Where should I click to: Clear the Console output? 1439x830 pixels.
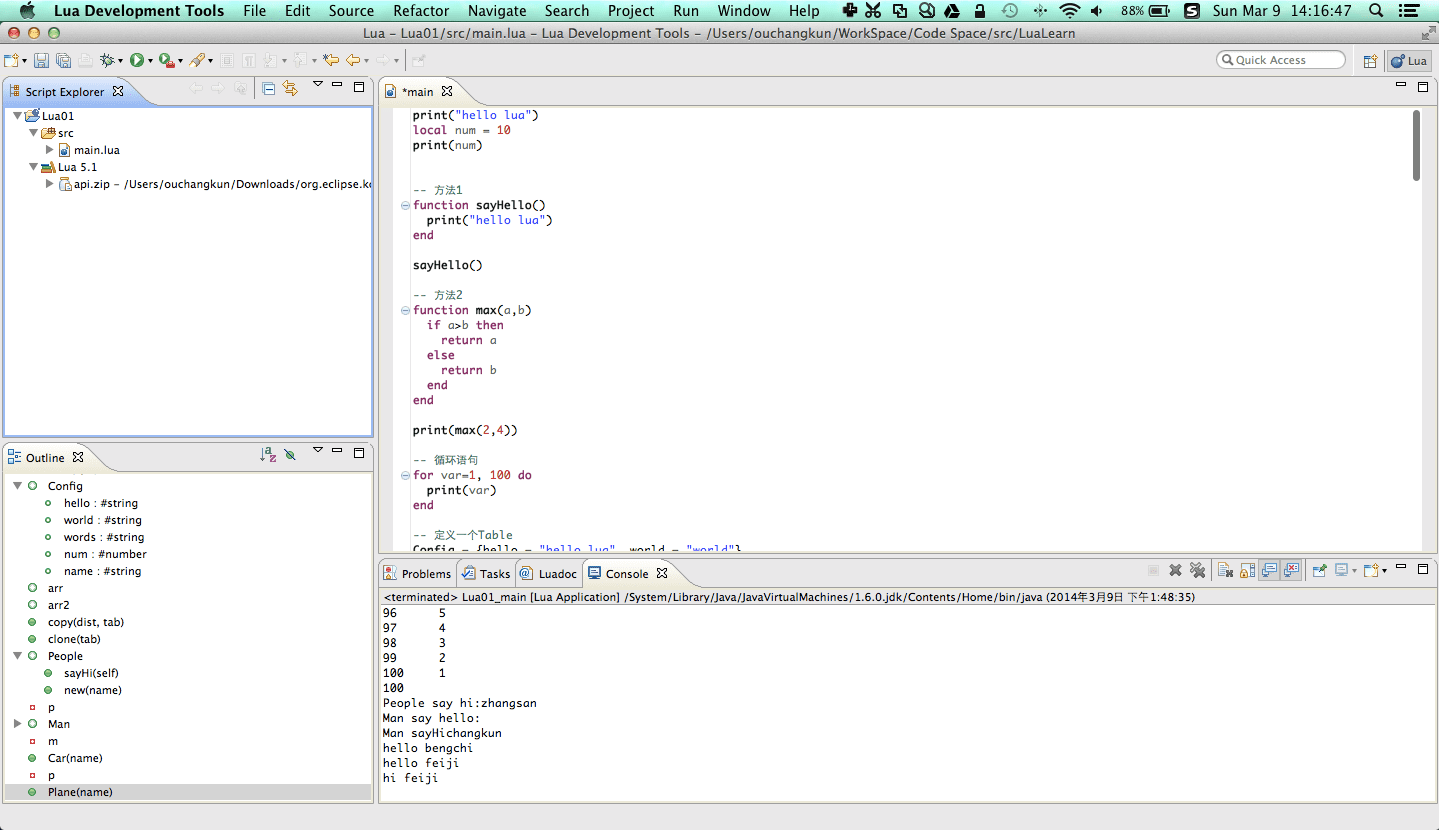[1225, 571]
